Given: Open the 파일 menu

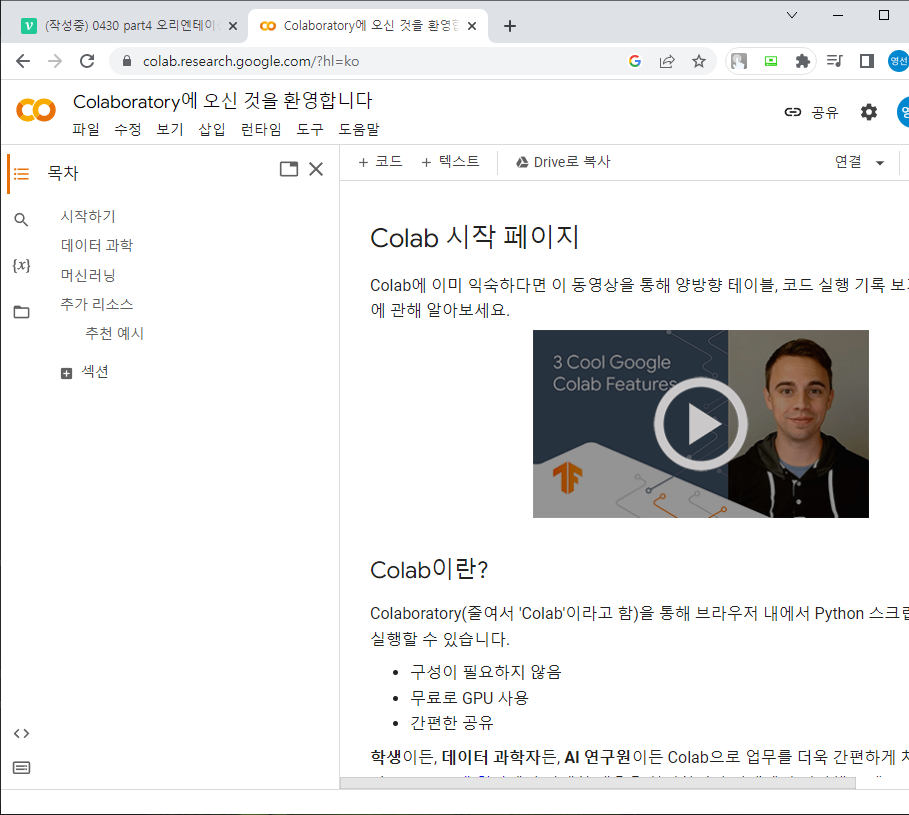Looking at the screenshot, I should pyautogui.click(x=86, y=129).
